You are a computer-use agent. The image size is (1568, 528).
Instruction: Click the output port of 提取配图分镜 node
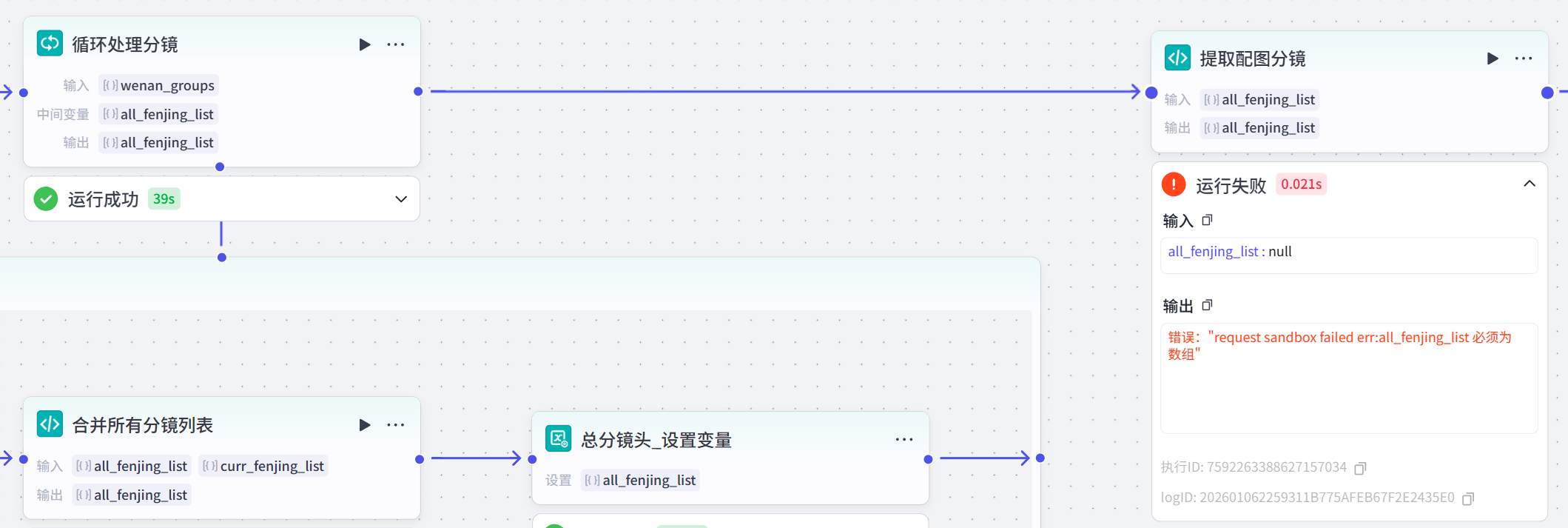pyautogui.click(x=1547, y=93)
